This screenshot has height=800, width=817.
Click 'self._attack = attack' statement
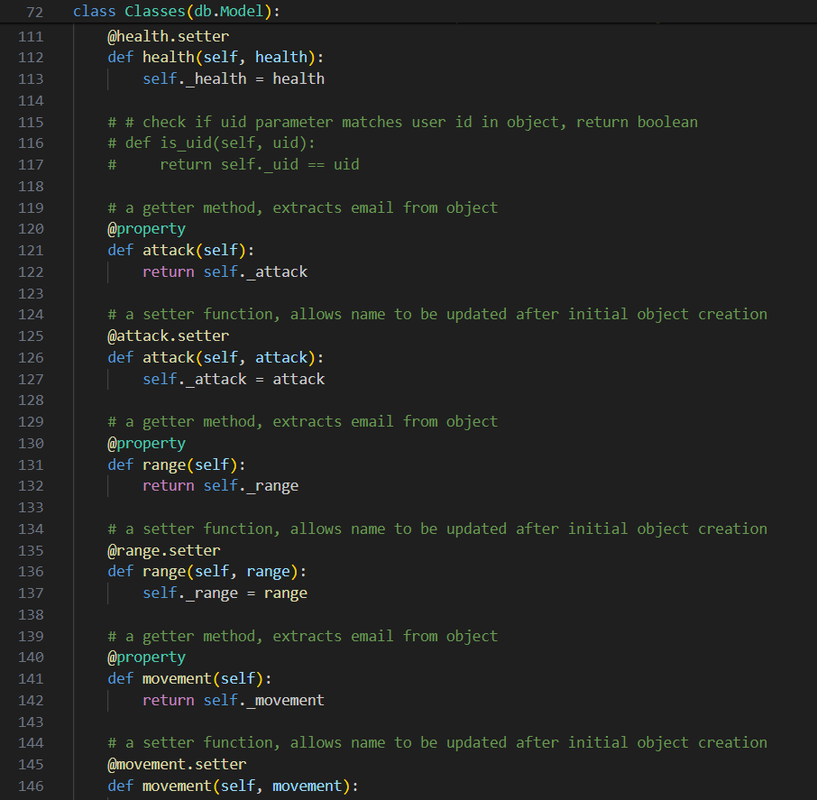coord(233,379)
